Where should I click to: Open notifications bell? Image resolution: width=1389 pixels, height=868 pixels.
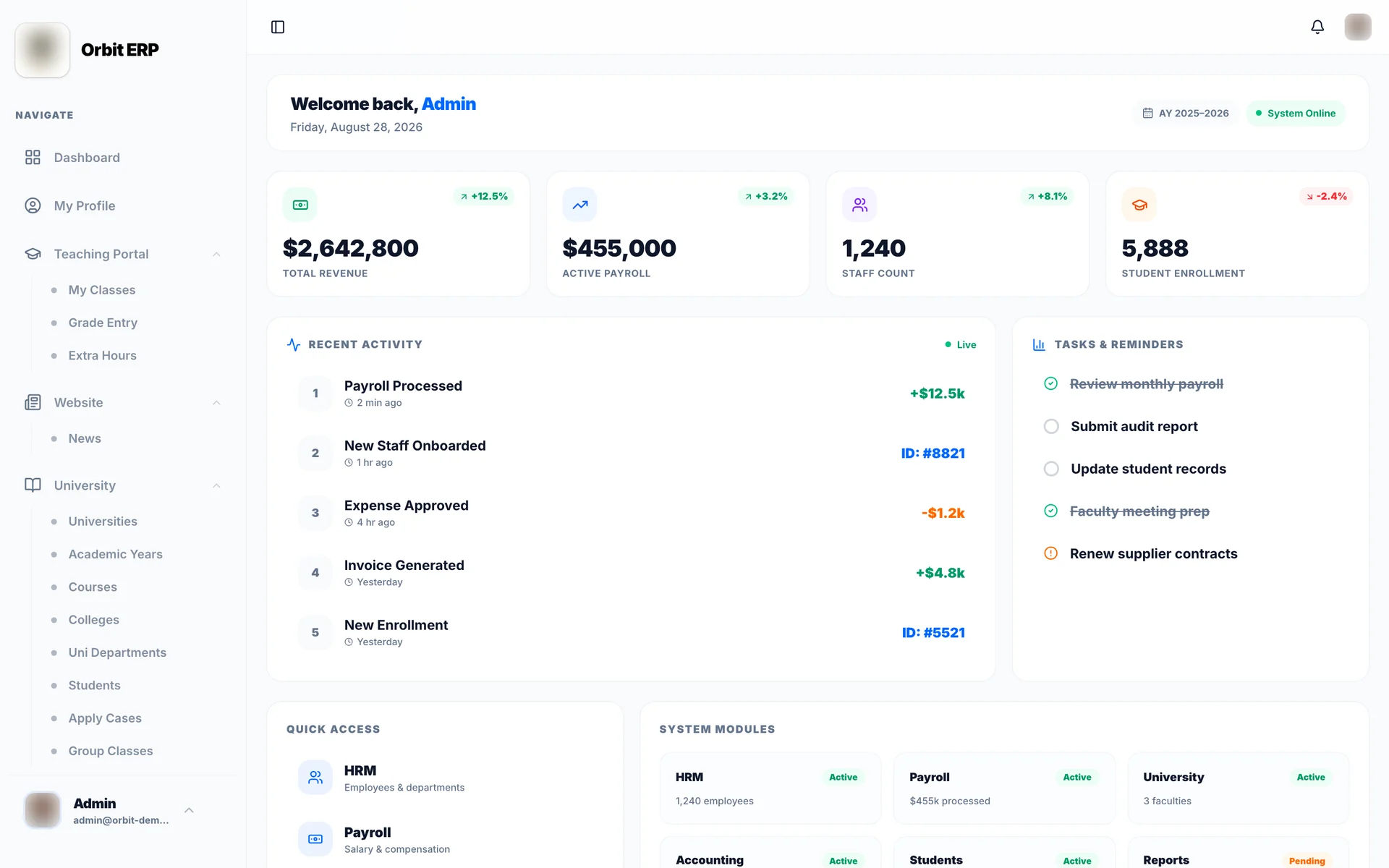point(1317,27)
